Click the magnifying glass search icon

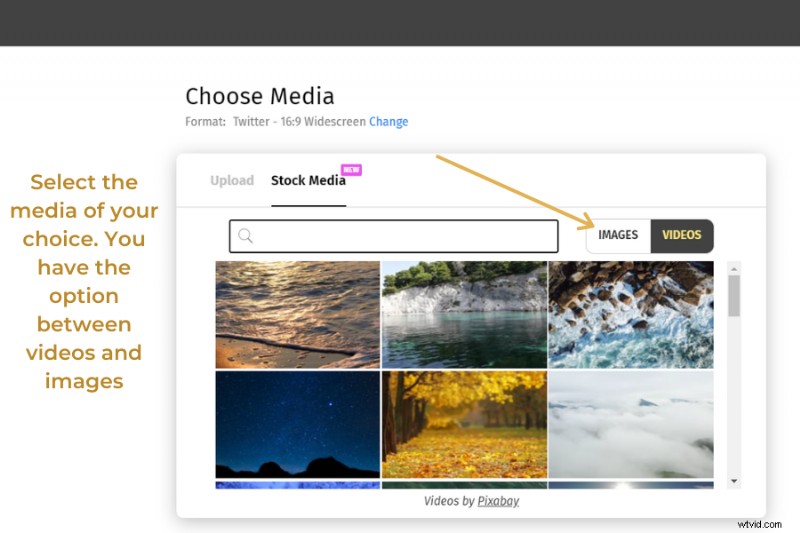245,236
